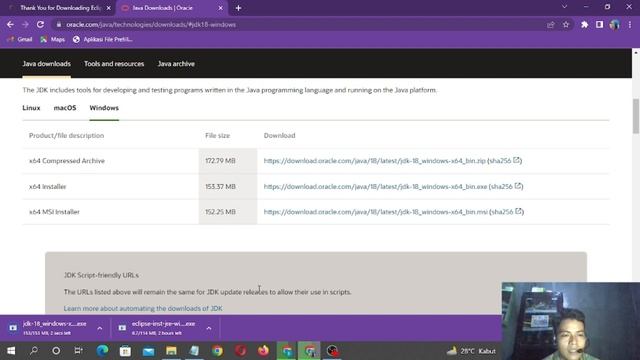The height and width of the screenshot is (360, 640).
Task: Click the weather 28°C Kabut widget
Action: [471, 351]
